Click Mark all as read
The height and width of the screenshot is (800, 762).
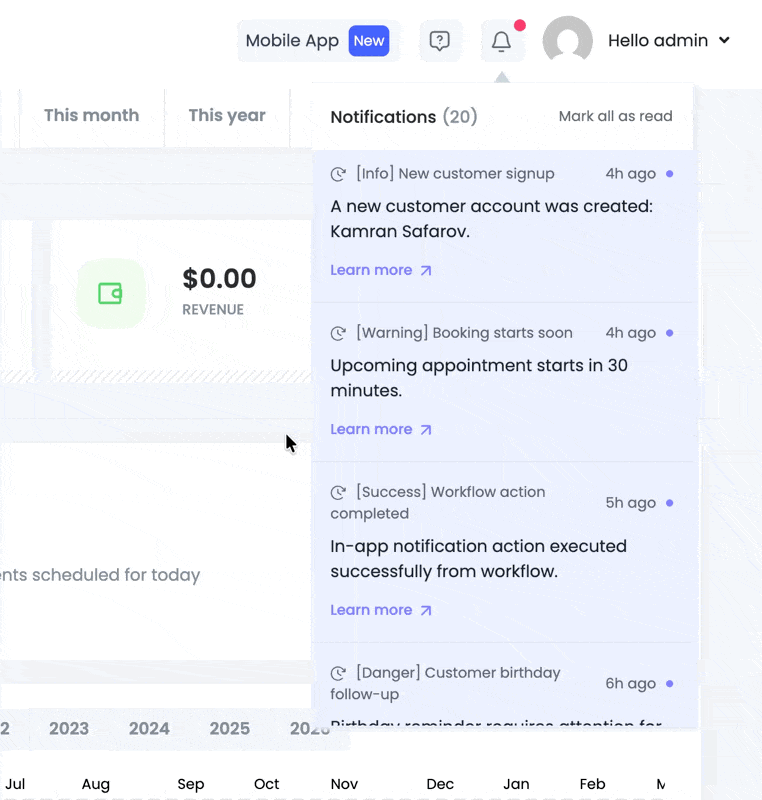615,116
